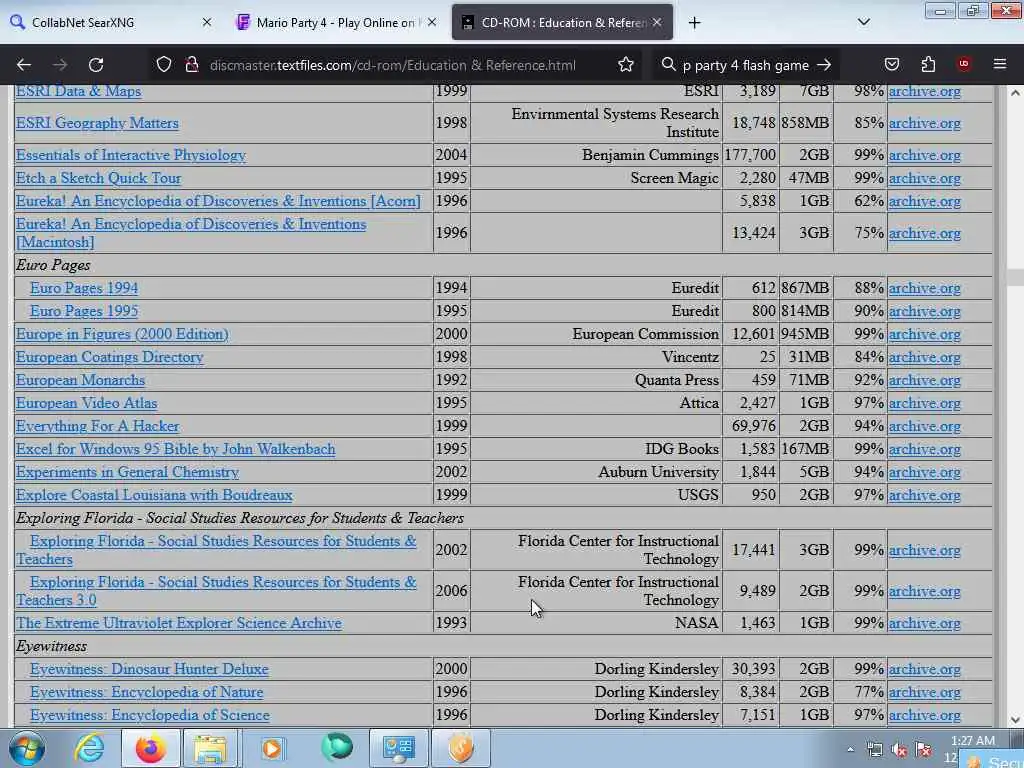The image size is (1024, 768).
Task: Show hidden system tray icons
Action: pyautogui.click(x=850, y=750)
